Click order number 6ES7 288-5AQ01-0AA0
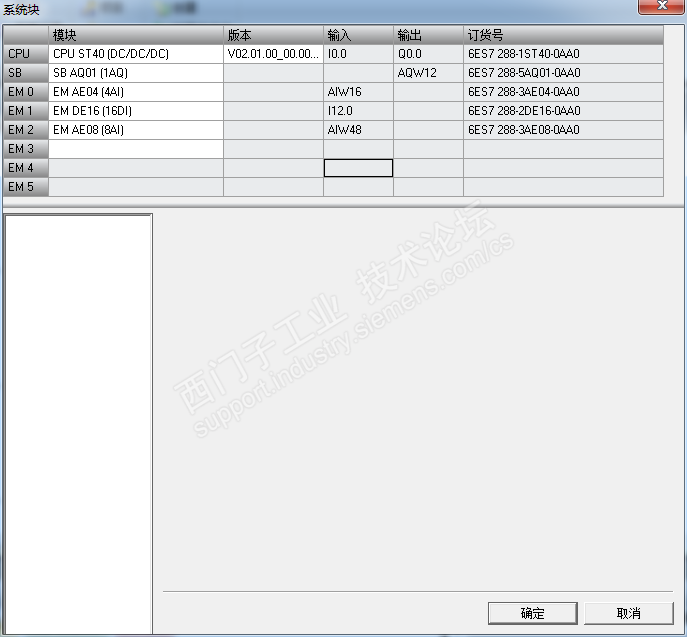 (x=563, y=73)
